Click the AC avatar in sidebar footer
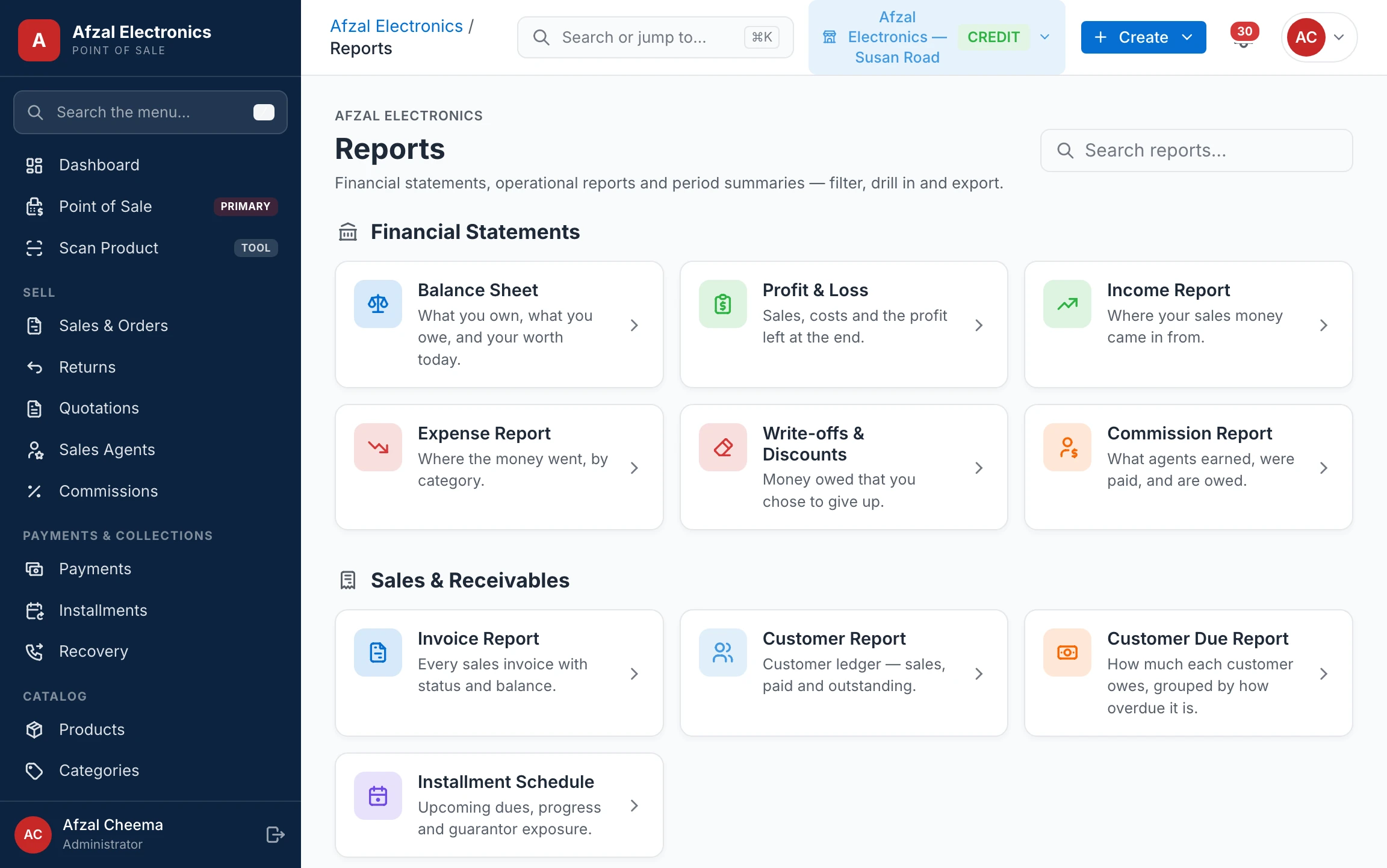1387x868 pixels. [33, 835]
